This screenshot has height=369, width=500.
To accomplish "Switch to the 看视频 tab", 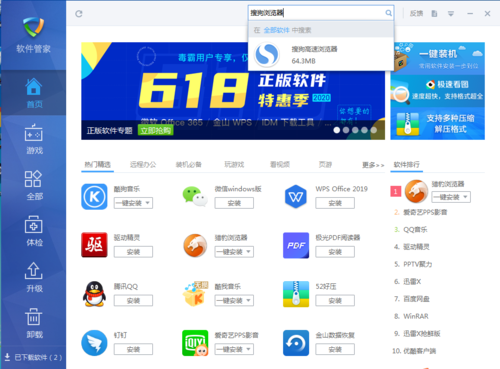I will coord(280,164).
